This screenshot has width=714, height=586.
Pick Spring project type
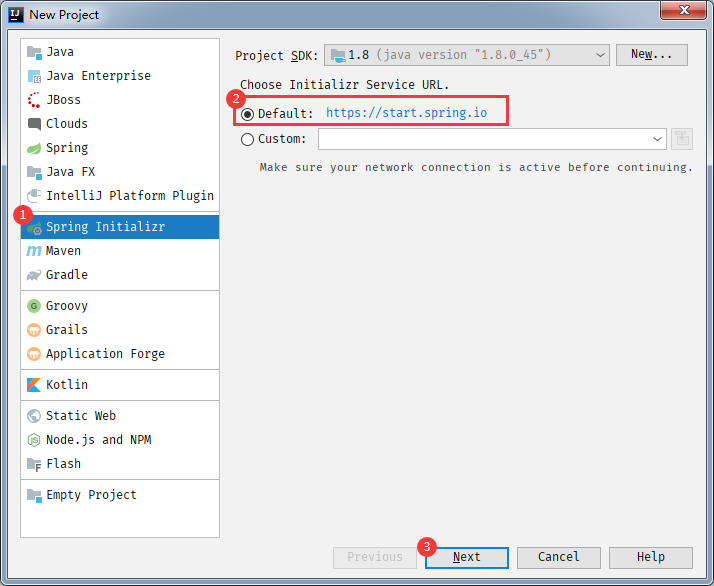[67, 148]
